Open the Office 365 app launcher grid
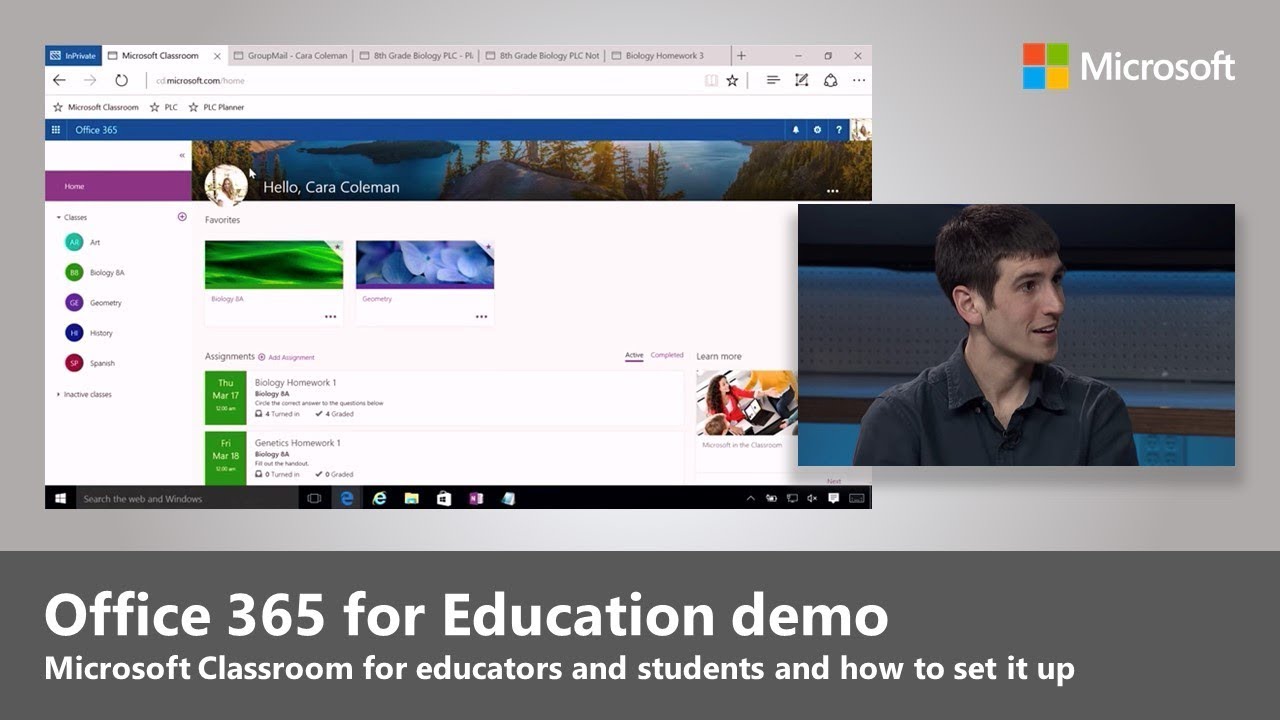1280x720 pixels. pyautogui.click(x=56, y=130)
